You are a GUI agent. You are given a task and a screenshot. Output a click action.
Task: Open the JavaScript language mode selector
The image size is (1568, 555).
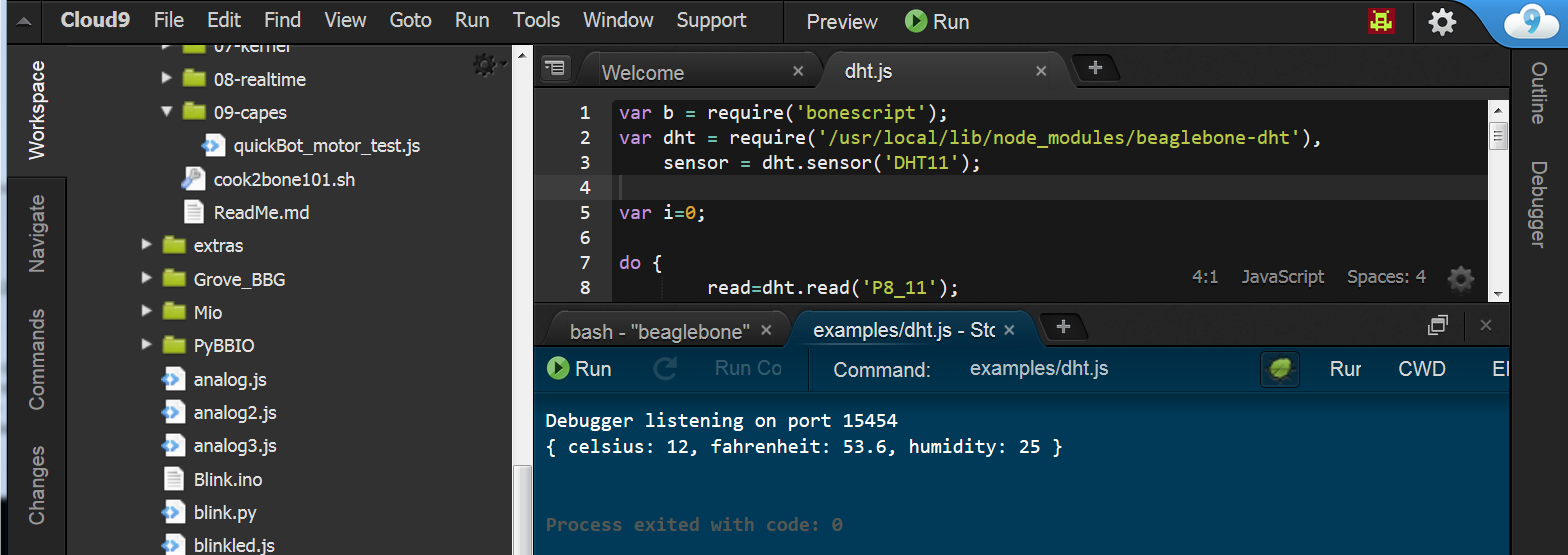1282,277
